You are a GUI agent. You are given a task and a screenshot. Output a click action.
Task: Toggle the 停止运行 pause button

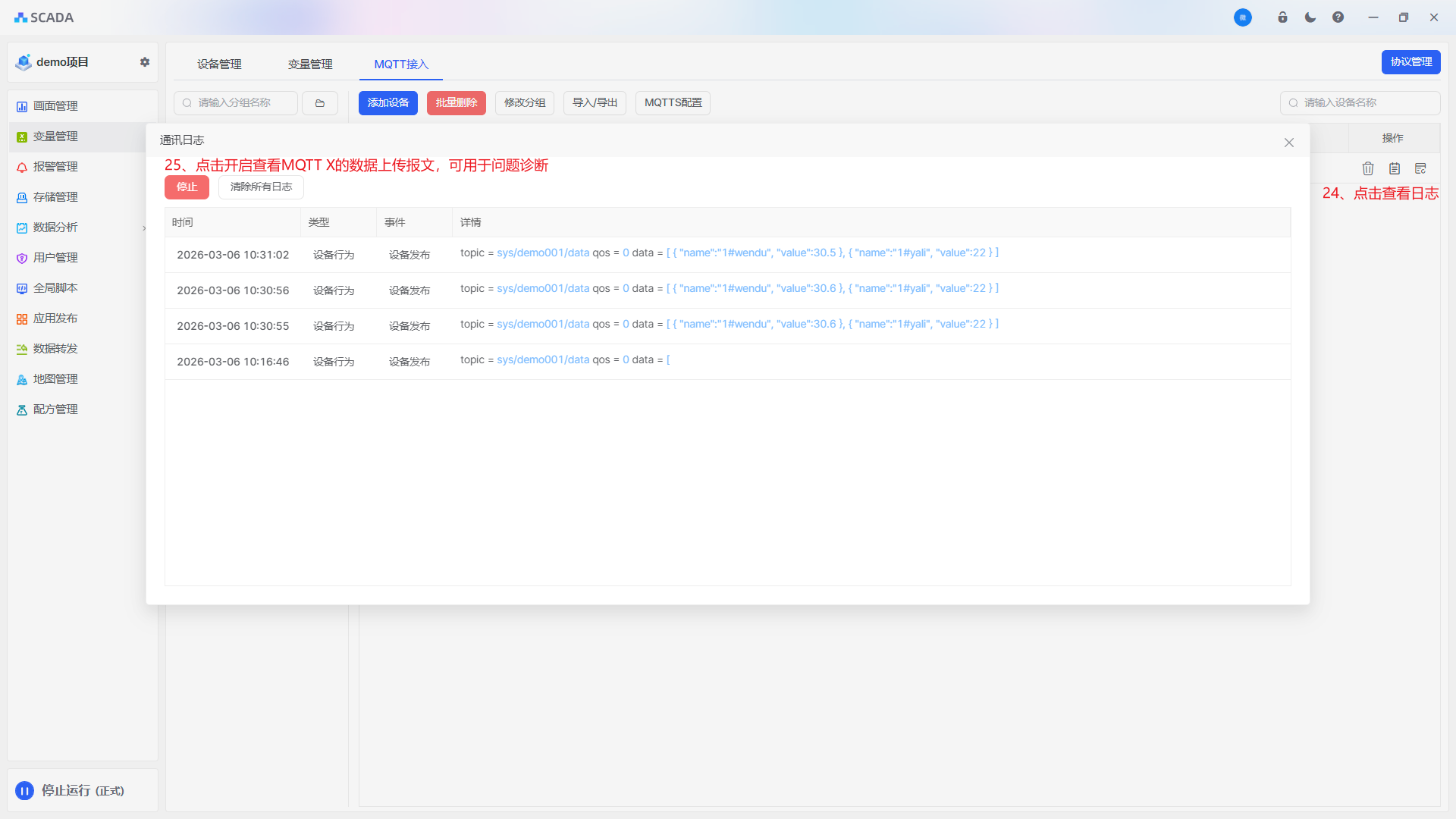[25, 791]
